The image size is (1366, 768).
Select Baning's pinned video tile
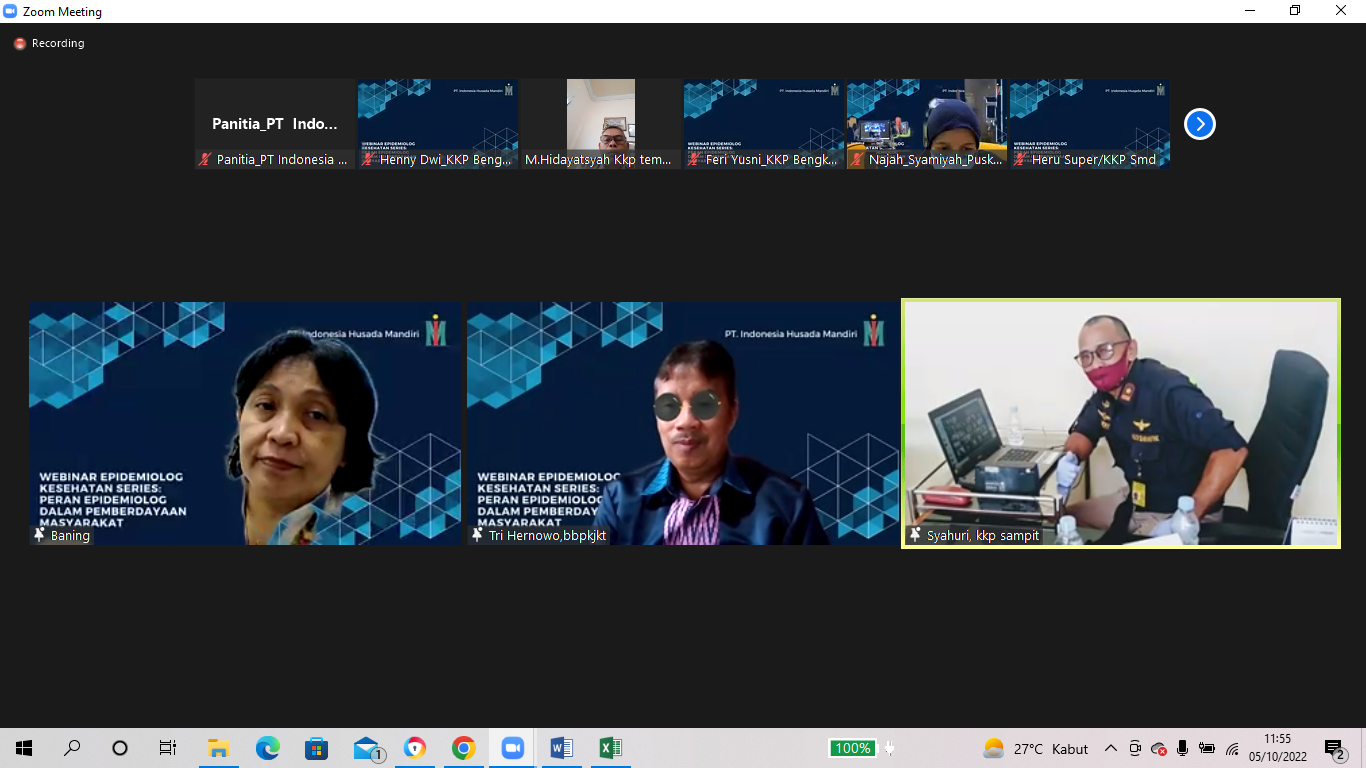point(245,424)
